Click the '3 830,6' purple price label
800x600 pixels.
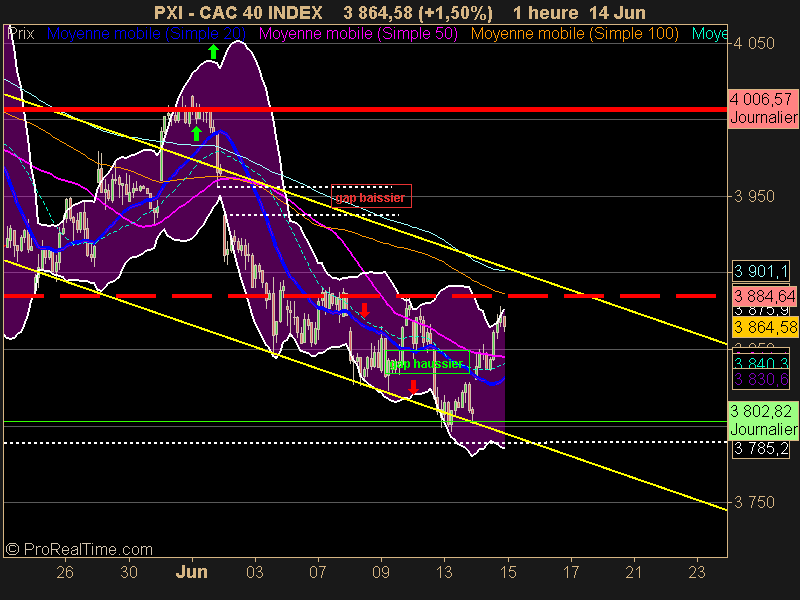pos(761,379)
